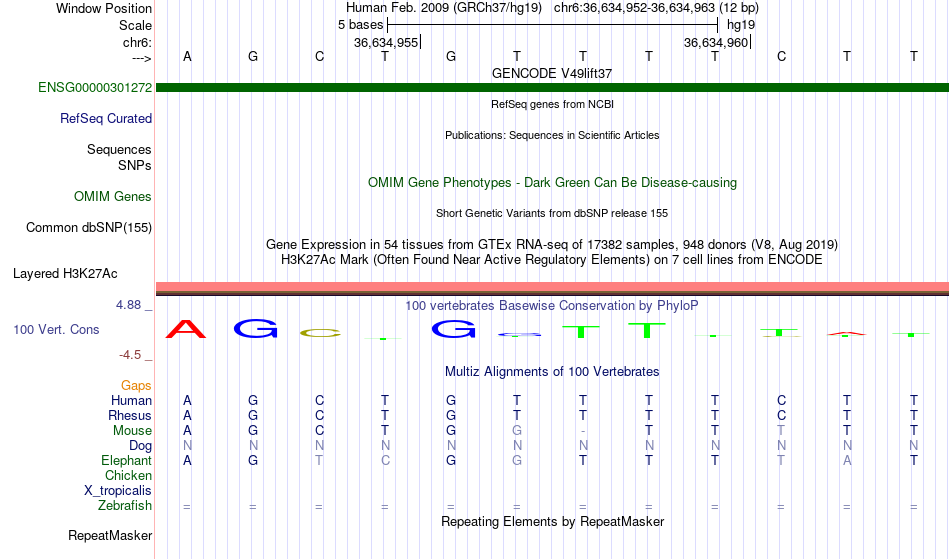Select the green GENCODE gene bar

click(x=552, y=87)
